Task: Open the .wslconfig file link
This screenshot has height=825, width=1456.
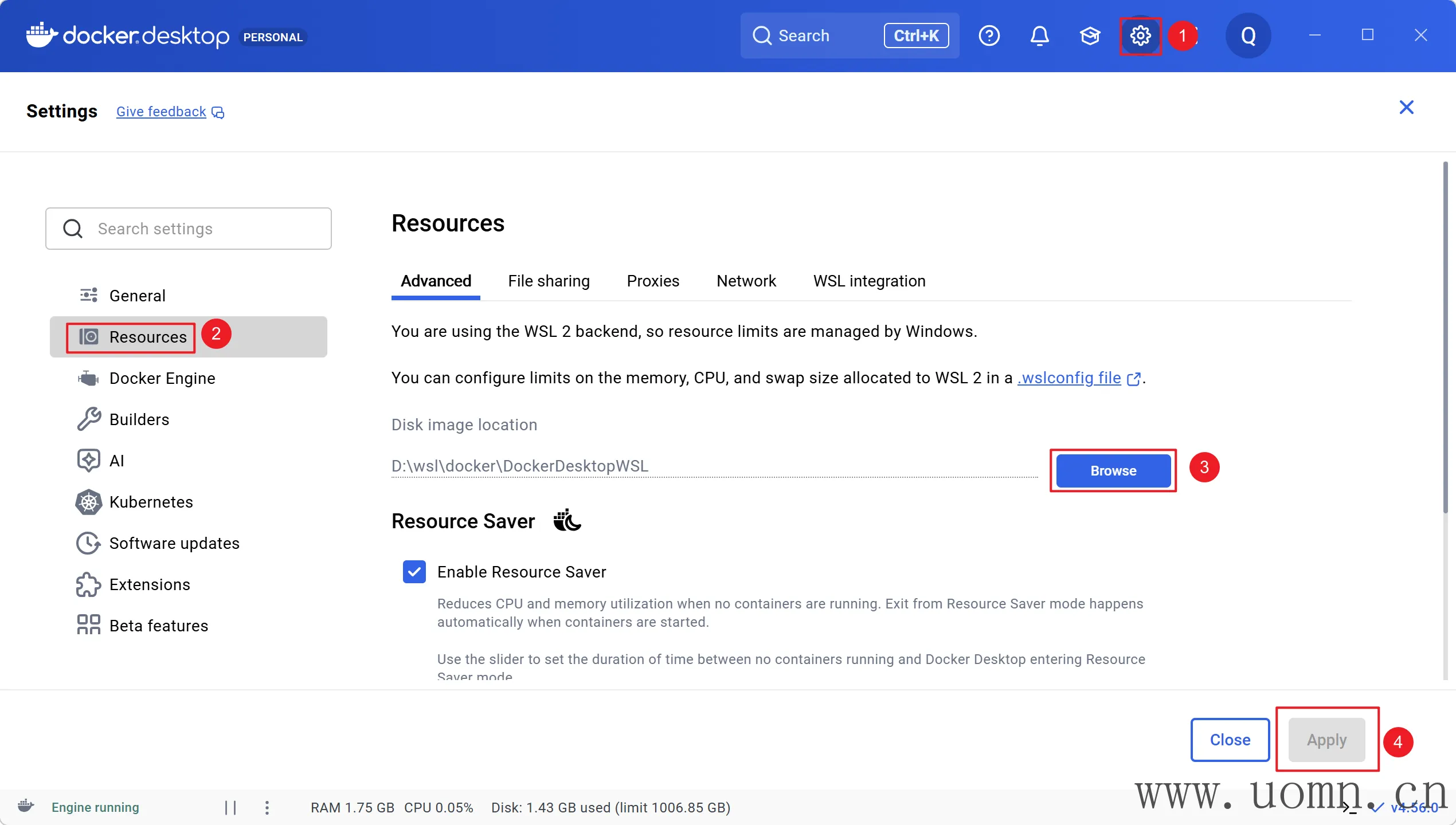Action: [x=1070, y=378]
